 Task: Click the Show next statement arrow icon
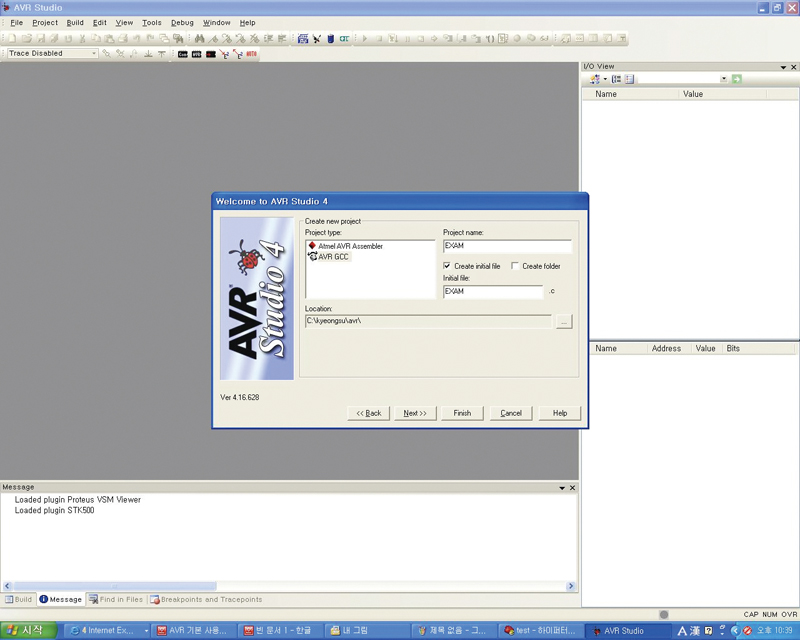pos(434,38)
